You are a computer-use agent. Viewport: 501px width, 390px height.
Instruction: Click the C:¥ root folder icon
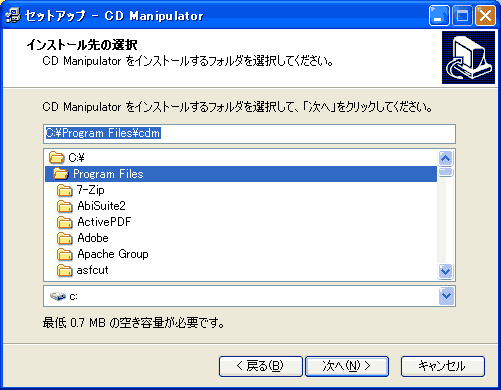click(56, 157)
